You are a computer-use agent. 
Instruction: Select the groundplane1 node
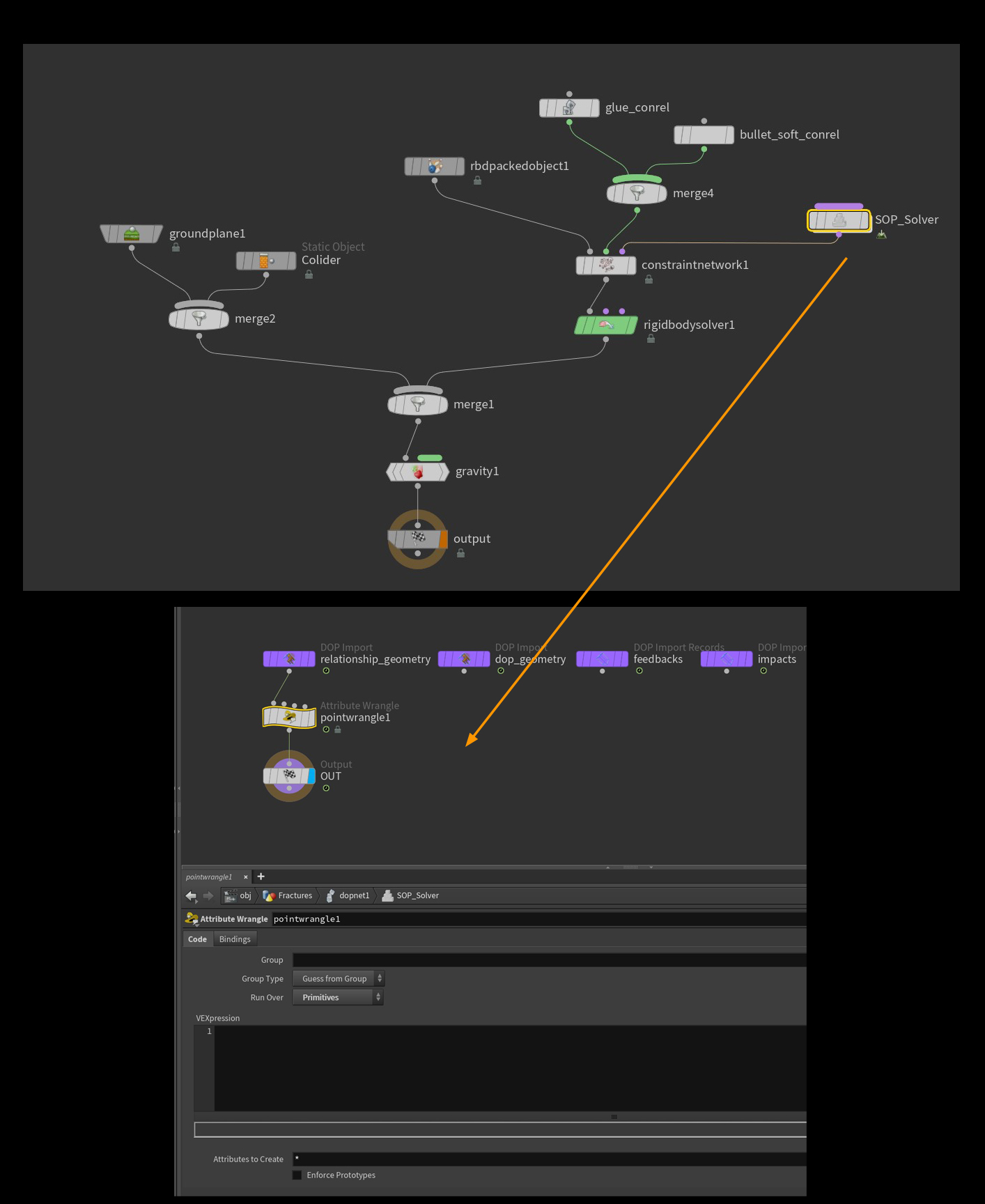coord(132,233)
